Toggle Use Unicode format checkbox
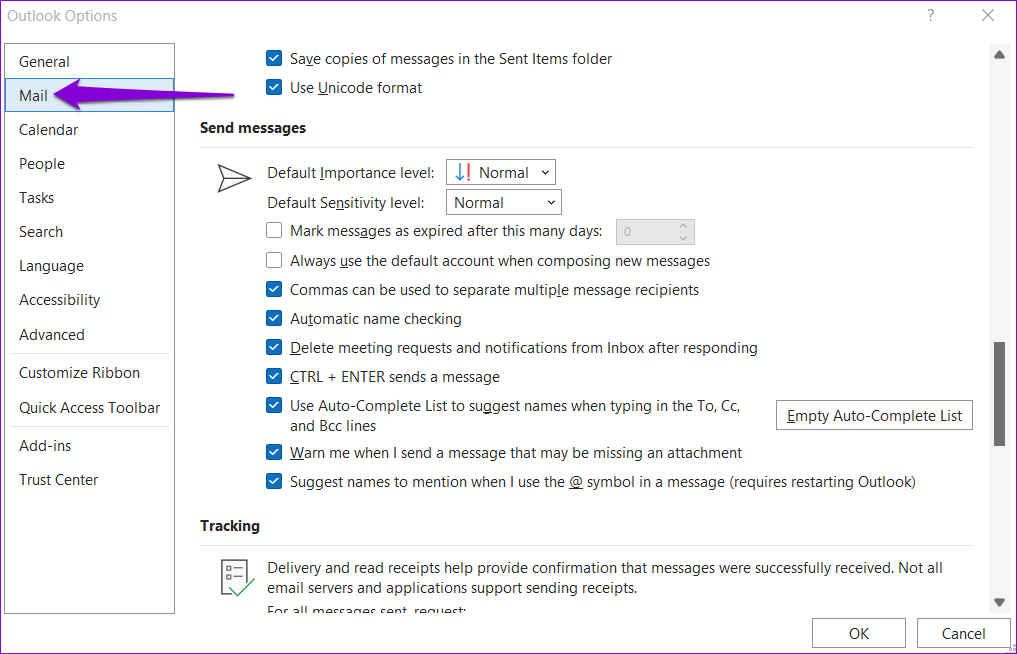1017x654 pixels. tap(274, 88)
